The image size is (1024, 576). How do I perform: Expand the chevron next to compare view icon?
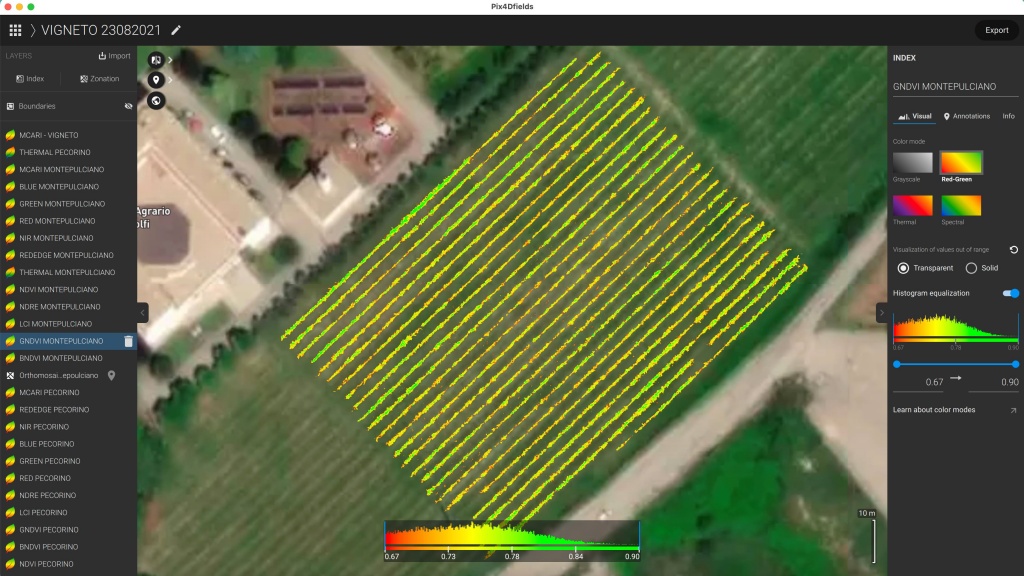point(170,60)
